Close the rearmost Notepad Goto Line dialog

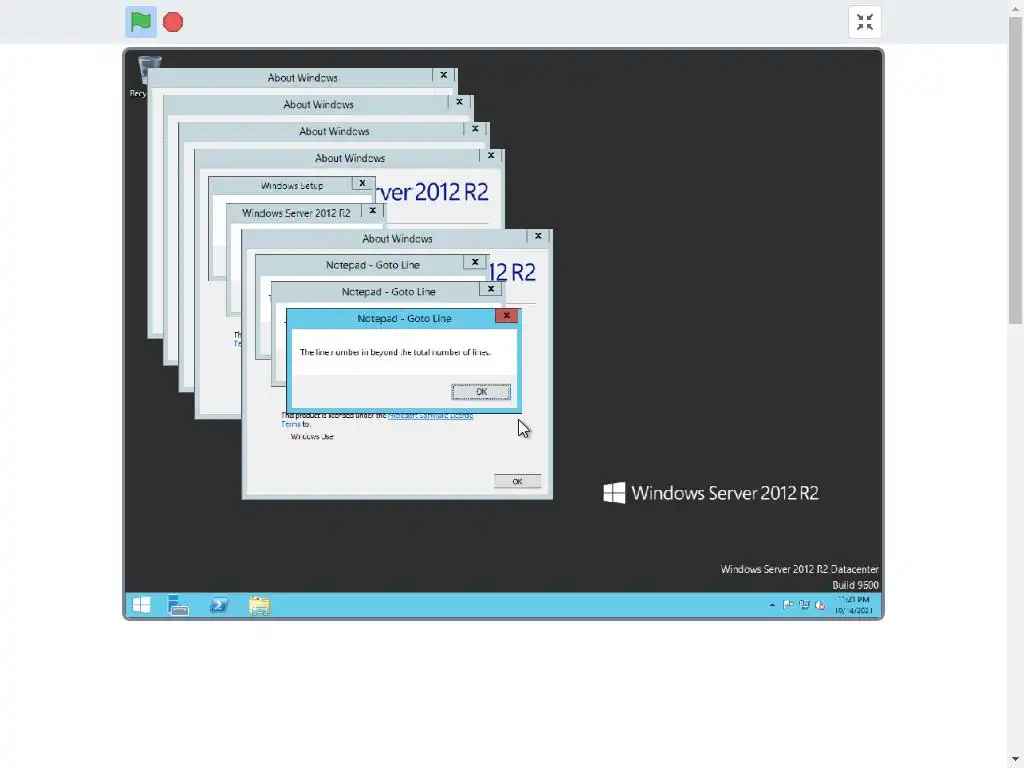pyautogui.click(x=475, y=262)
